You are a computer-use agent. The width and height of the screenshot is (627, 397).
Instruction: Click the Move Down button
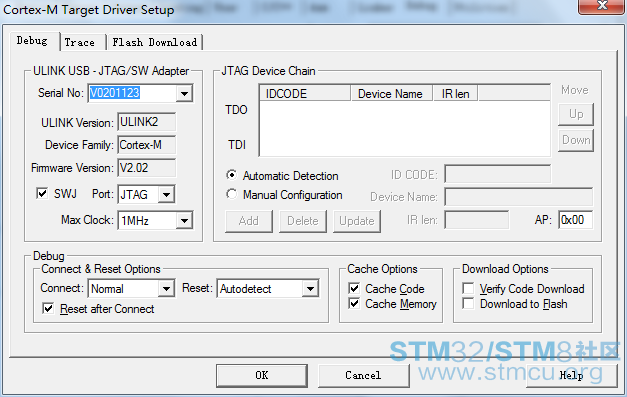click(x=576, y=140)
